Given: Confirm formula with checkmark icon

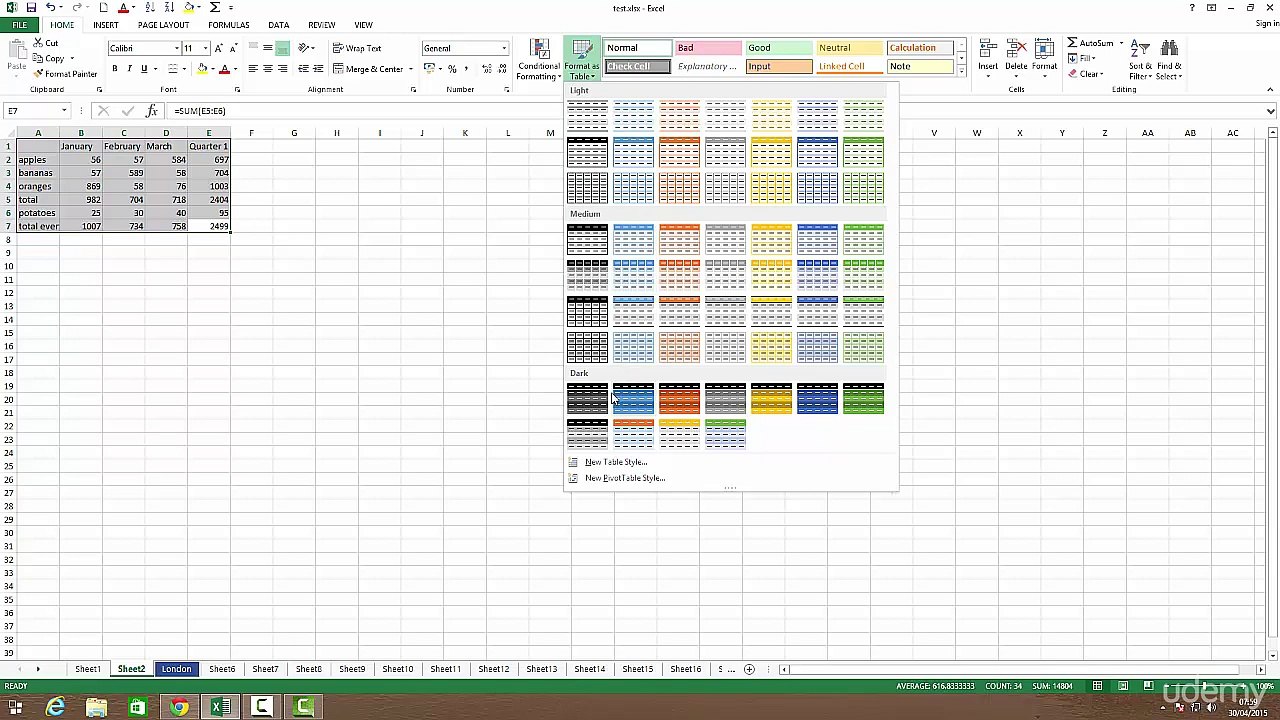Looking at the screenshot, I should coord(127,111).
